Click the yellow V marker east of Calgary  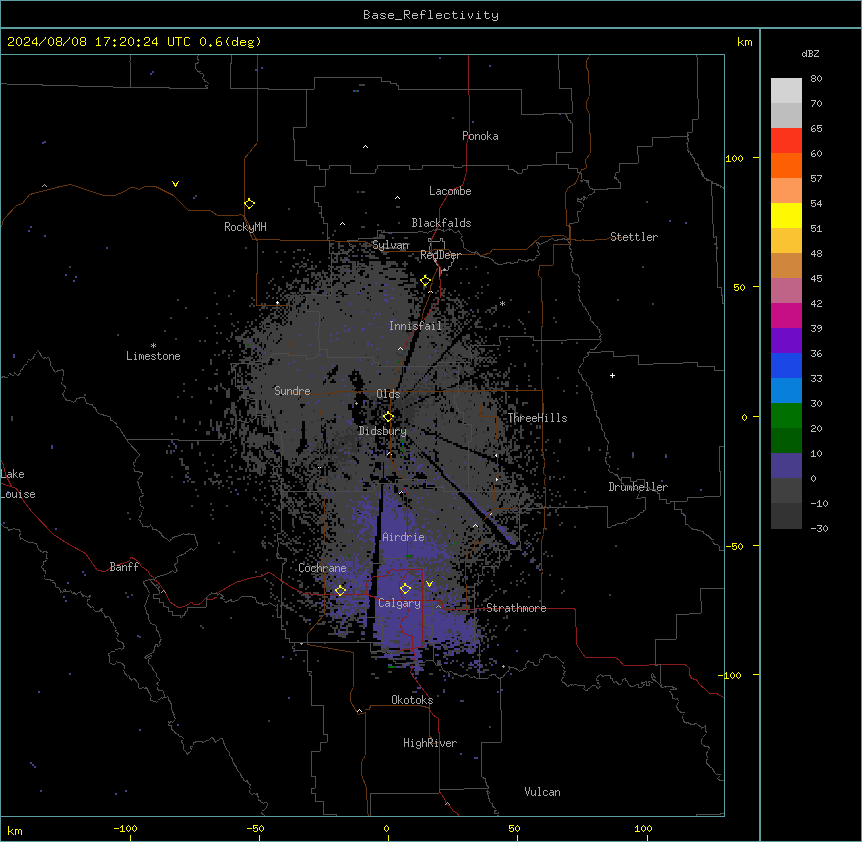429,584
